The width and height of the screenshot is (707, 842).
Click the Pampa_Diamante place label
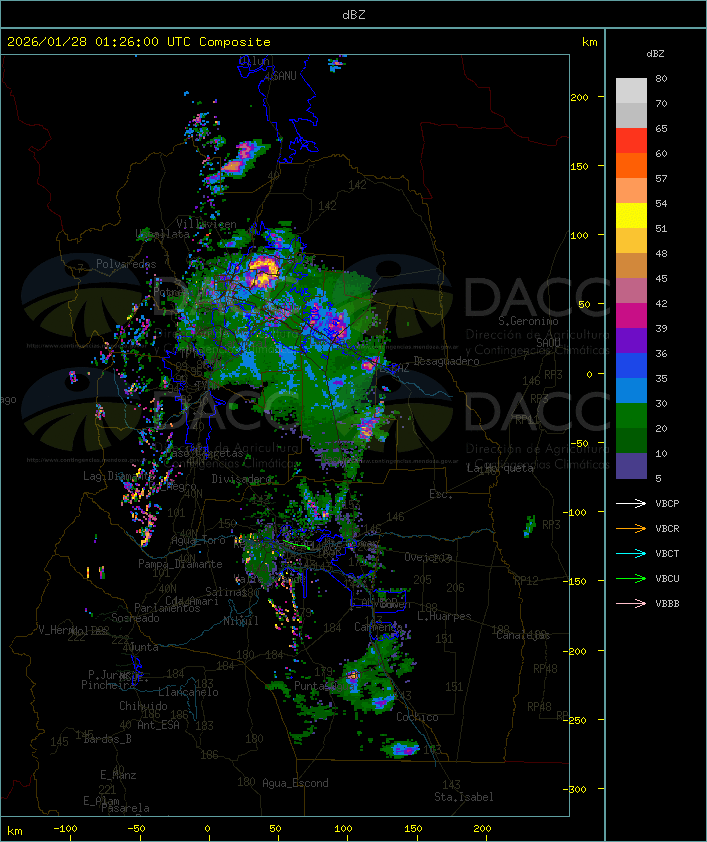pos(180,564)
